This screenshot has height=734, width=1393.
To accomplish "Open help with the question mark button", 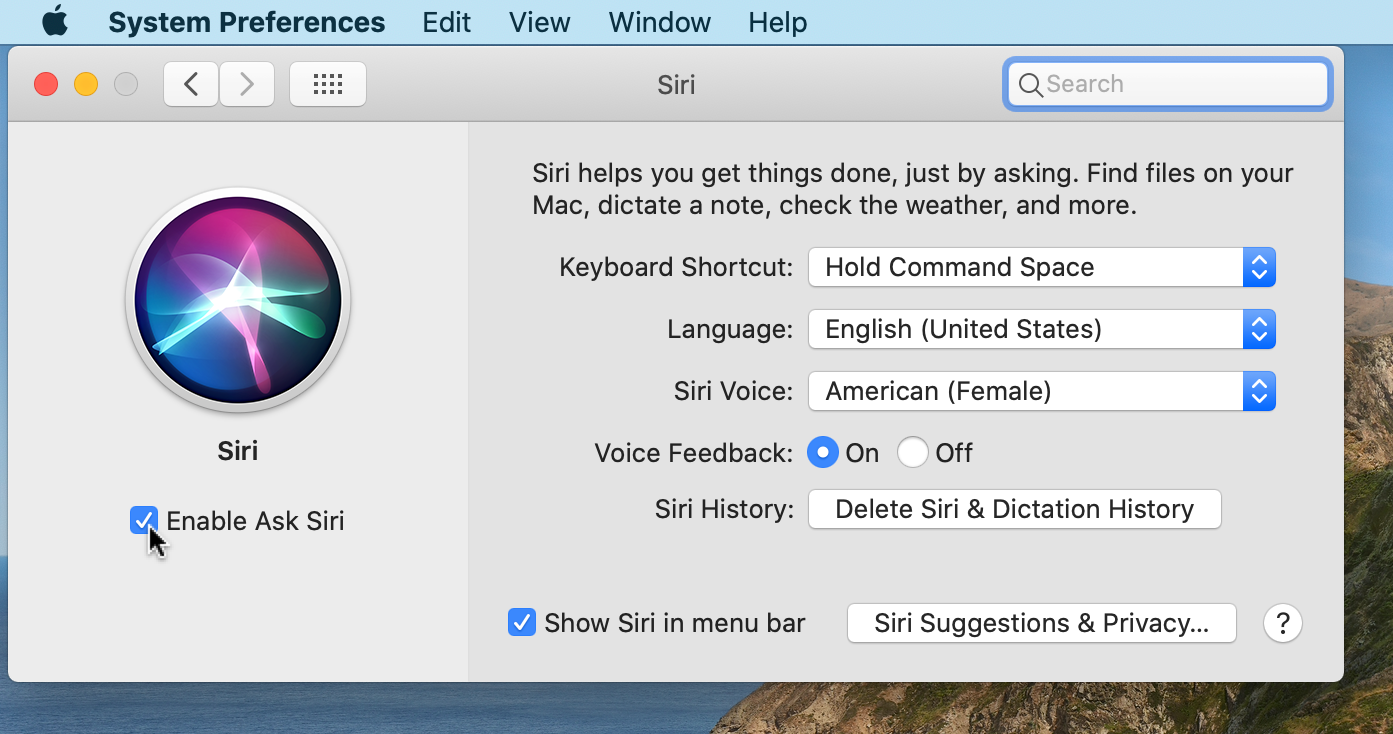I will (x=1283, y=623).
